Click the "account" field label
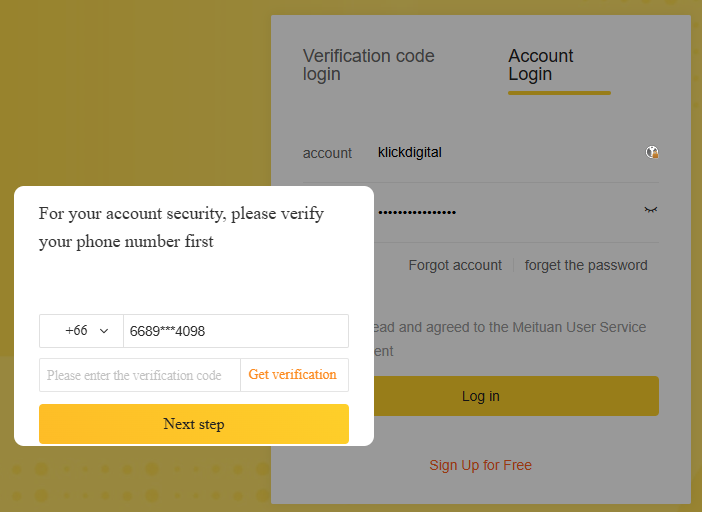 coord(327,153)
